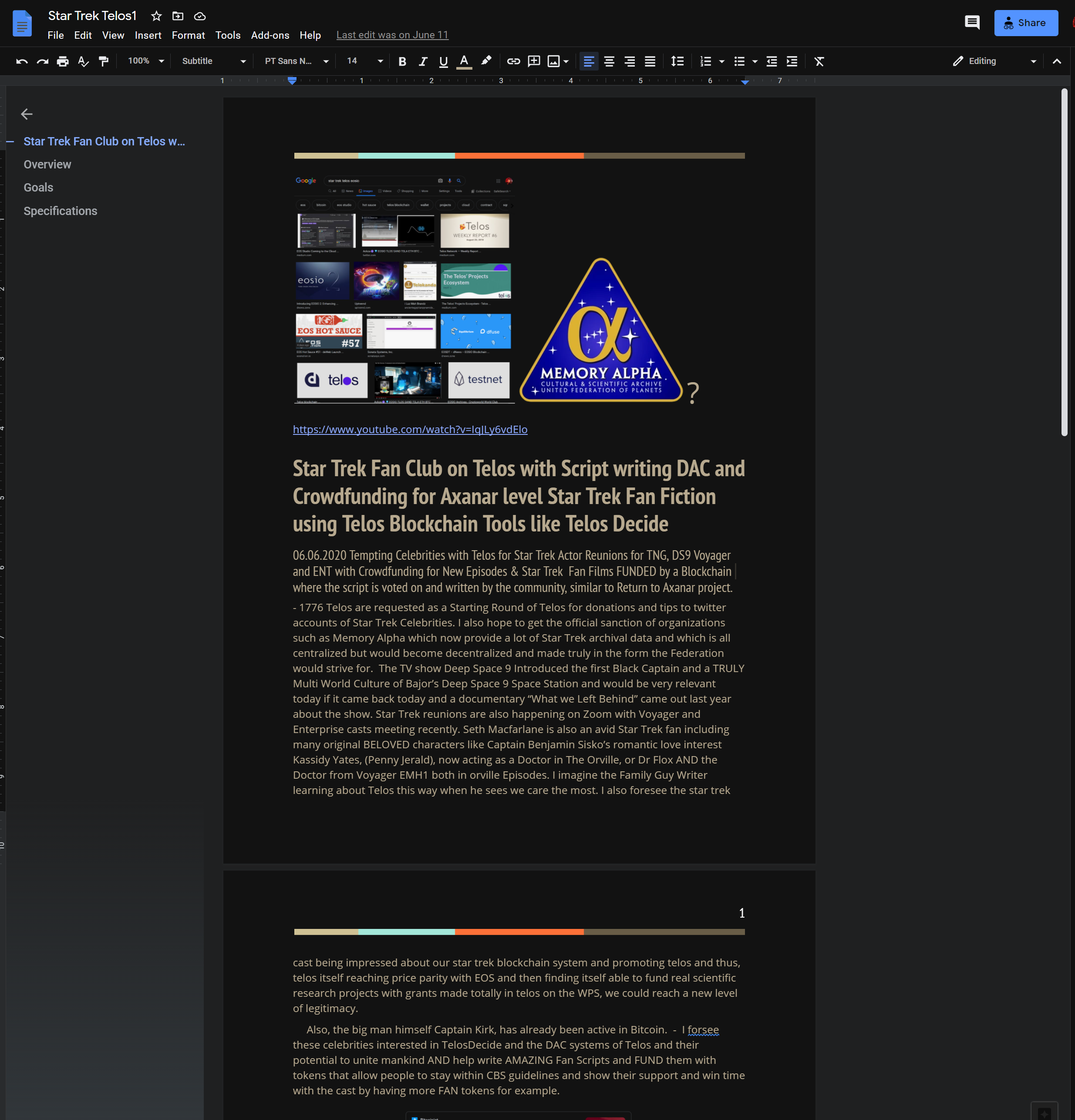Image resolution: width=1075 pixels, height=1120 pixels.
Task: Toggle underline formatting
Action: [x=444, y=61]
